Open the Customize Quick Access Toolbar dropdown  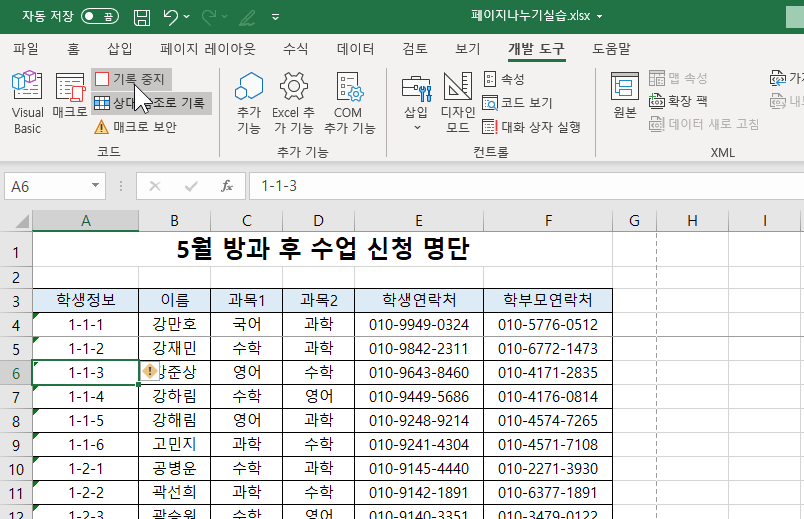pos(275,17)
